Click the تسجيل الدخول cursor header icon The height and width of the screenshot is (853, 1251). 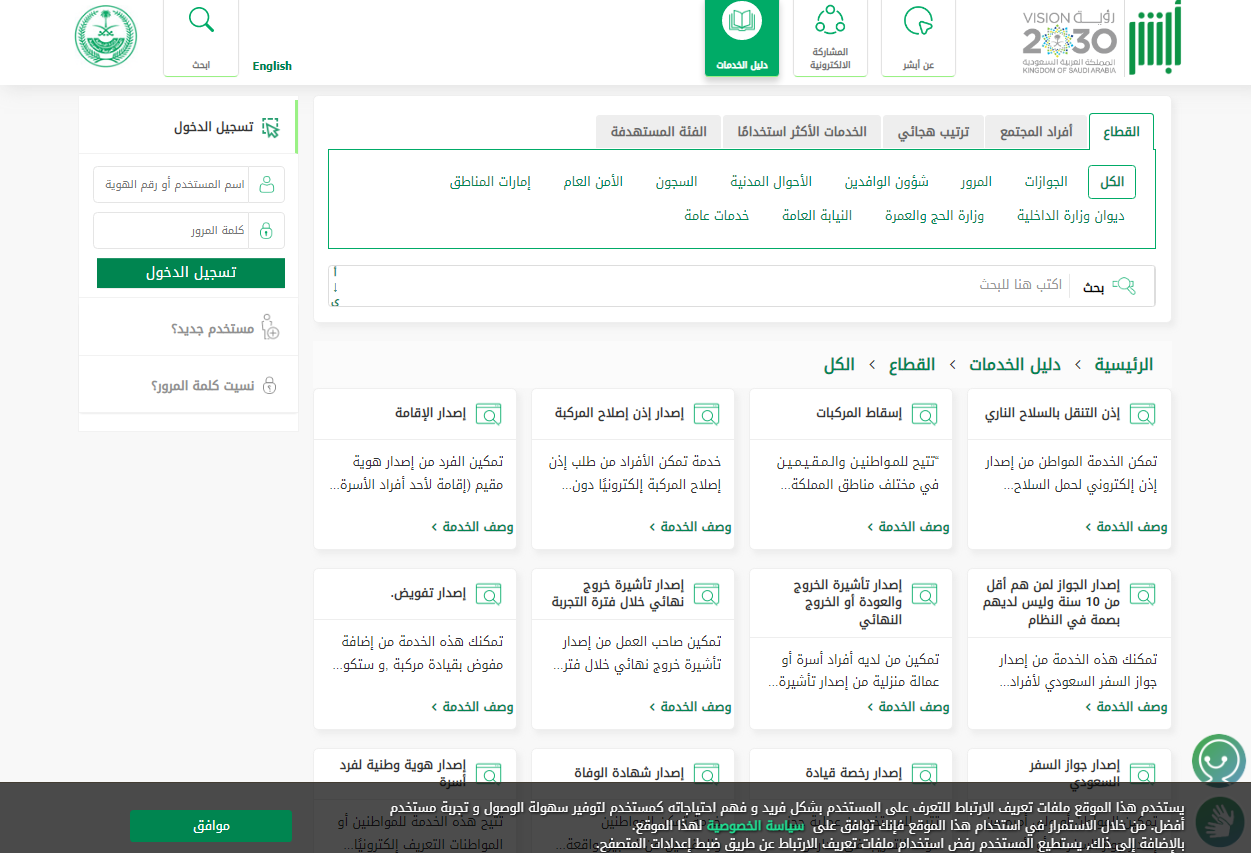(270, 128)
